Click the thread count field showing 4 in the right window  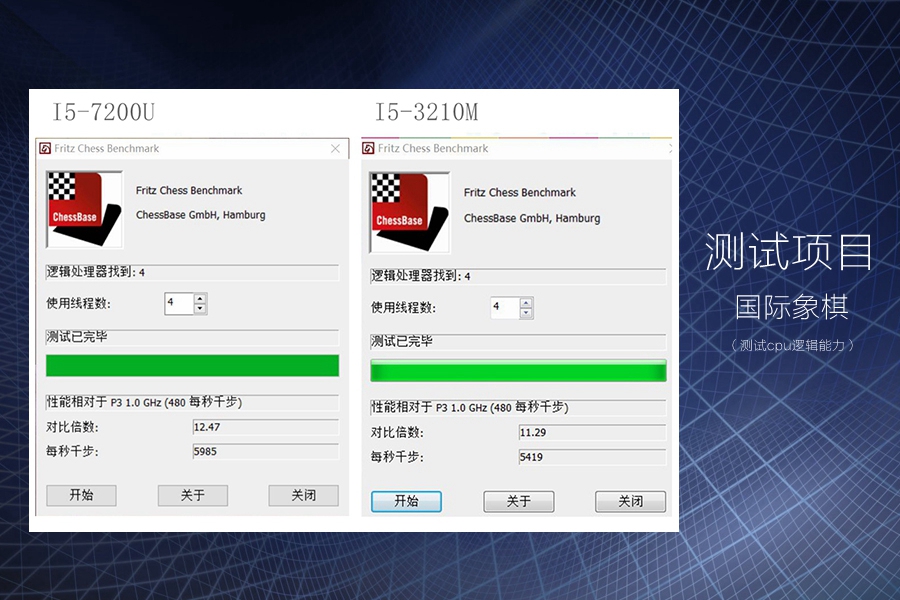point(505,308)
